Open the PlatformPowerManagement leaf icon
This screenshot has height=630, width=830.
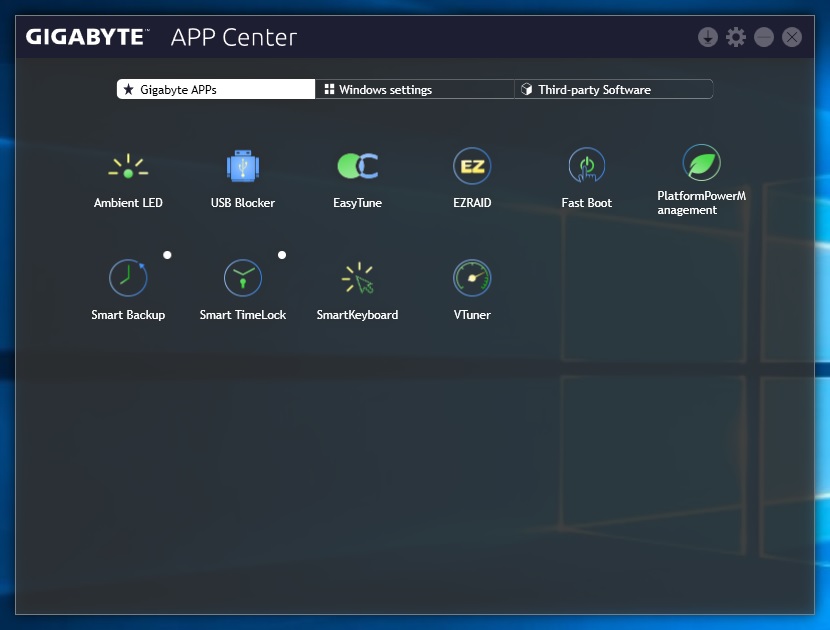[x=701, y=163]
